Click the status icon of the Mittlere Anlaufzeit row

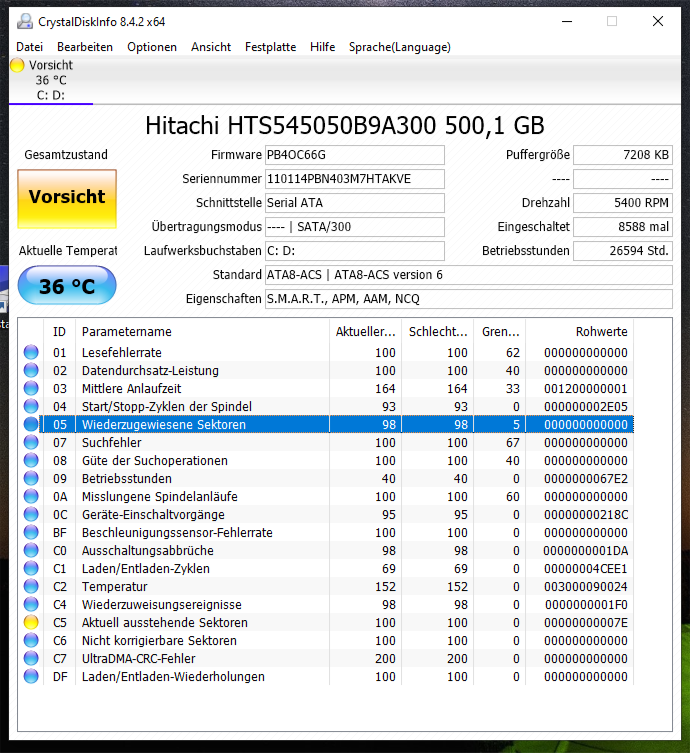(x=31, y=388)
